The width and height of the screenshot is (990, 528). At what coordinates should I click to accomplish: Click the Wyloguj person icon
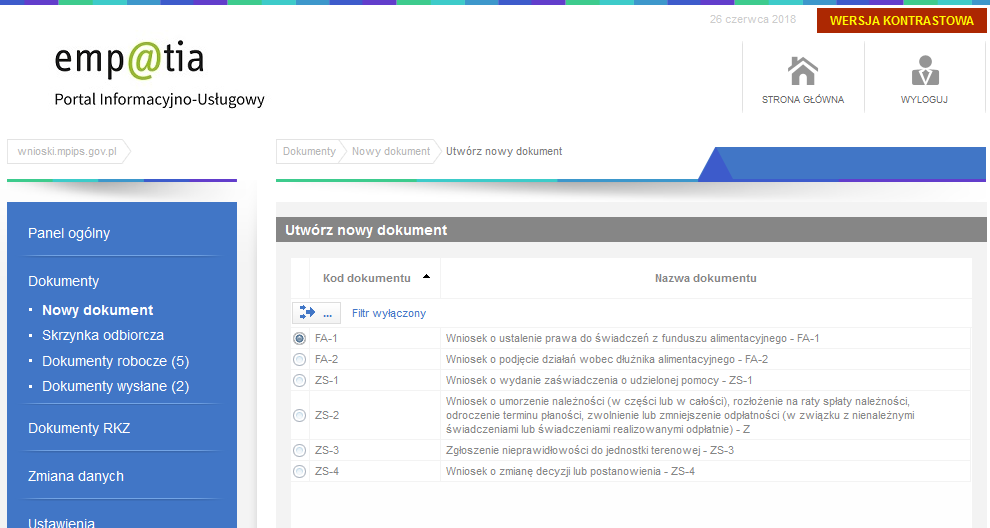pos(924,71)
